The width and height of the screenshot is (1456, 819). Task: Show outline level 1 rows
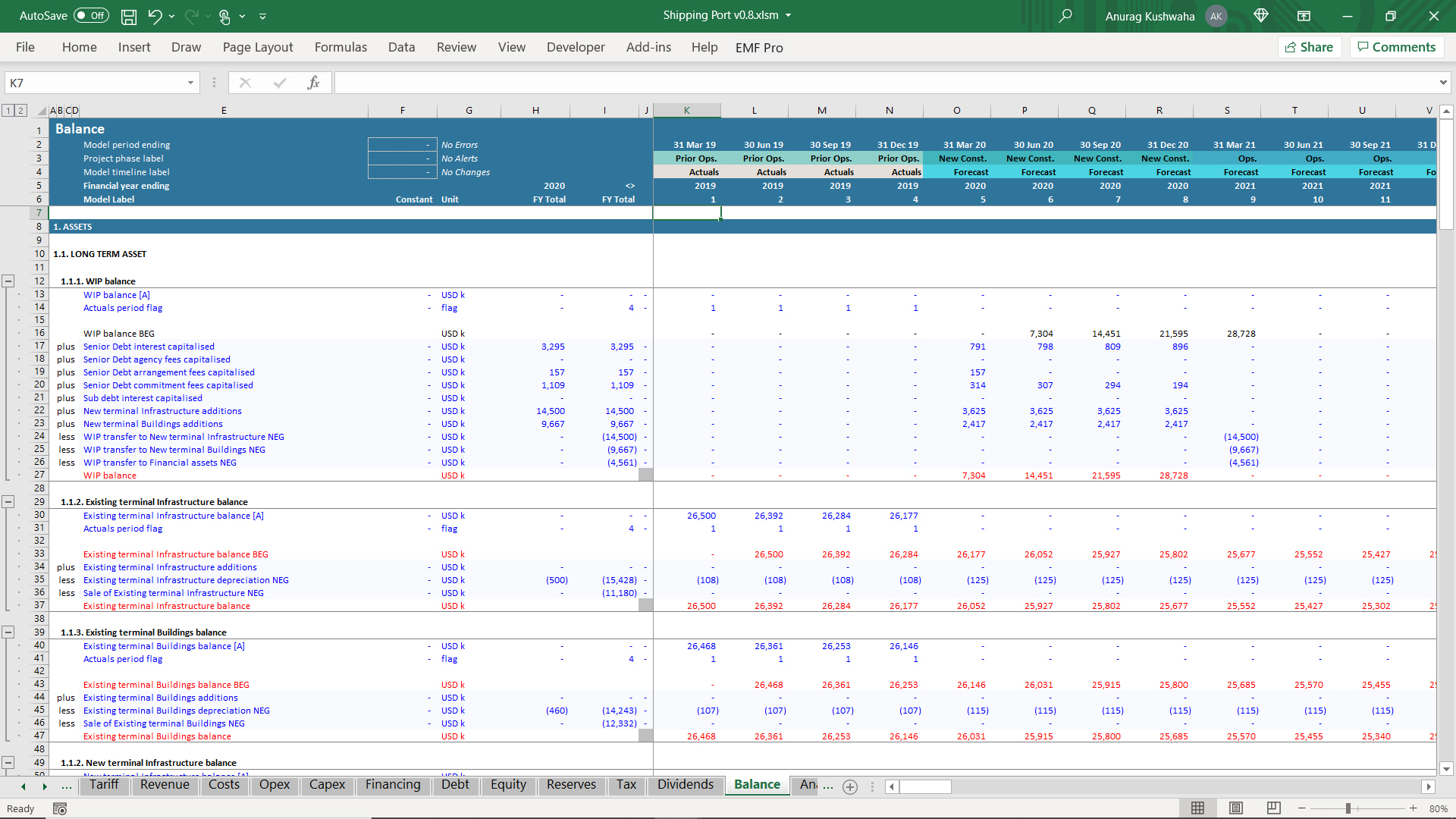pyautogui.click(x=8, y=111)
